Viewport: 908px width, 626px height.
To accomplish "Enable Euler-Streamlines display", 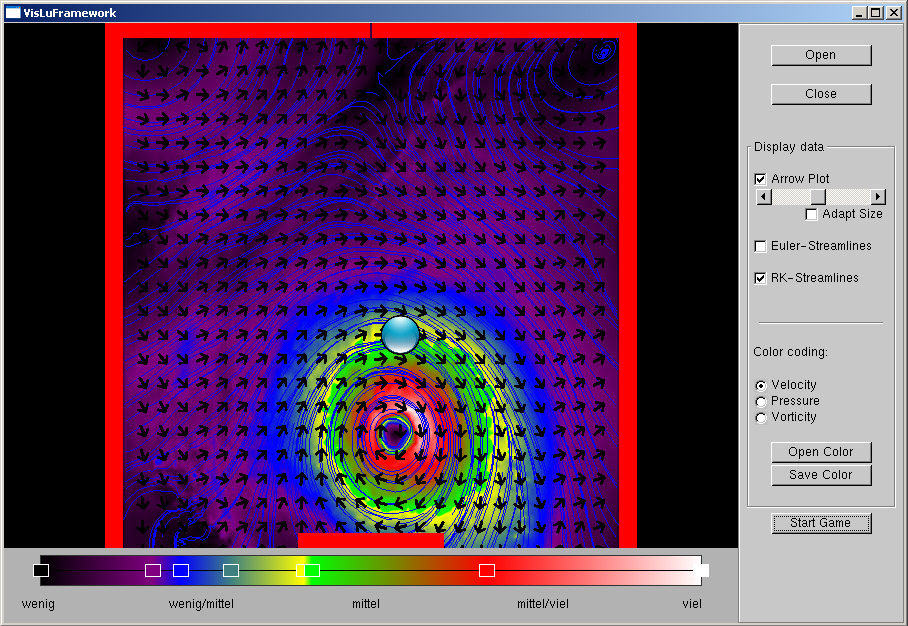I will (761, 246).
